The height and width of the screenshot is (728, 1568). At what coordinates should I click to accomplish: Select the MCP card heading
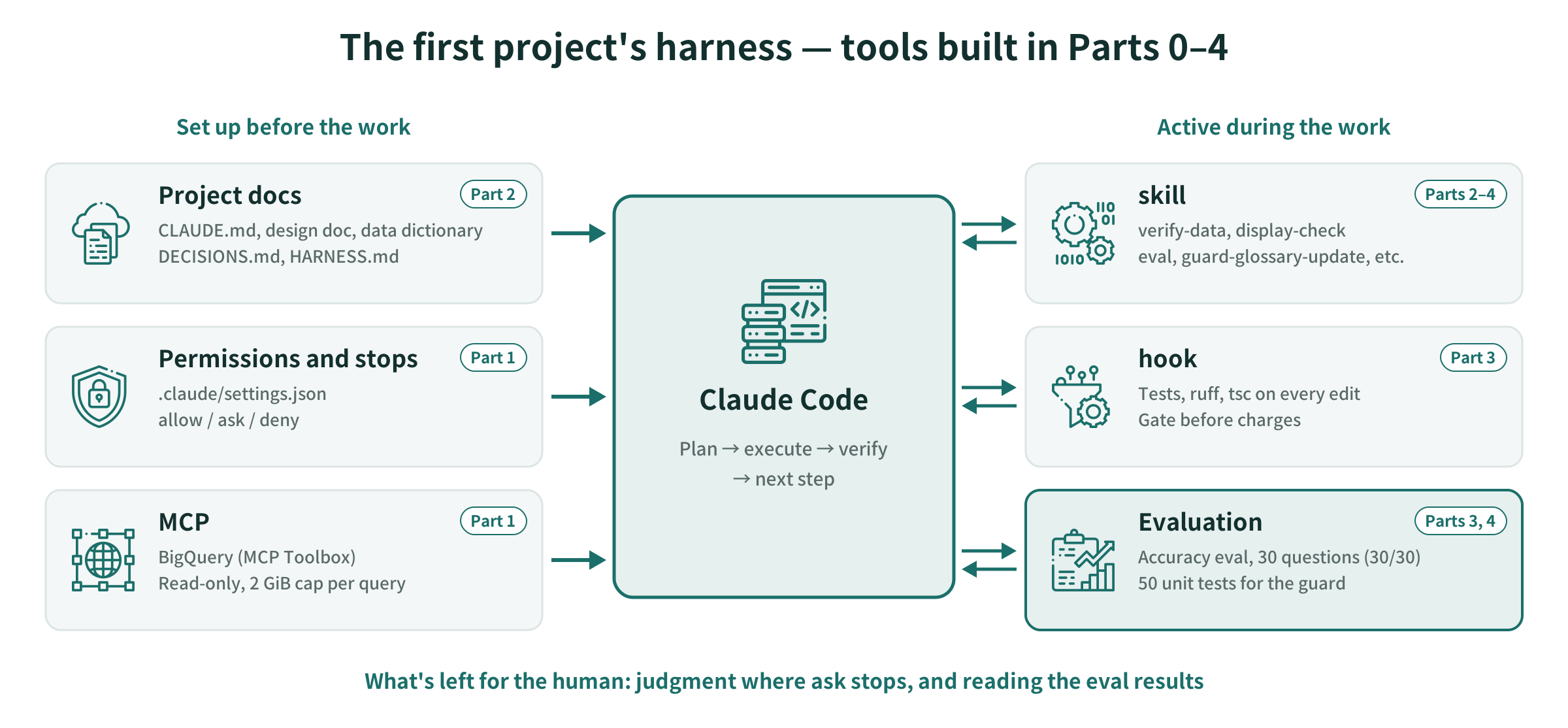click(184, 522)
